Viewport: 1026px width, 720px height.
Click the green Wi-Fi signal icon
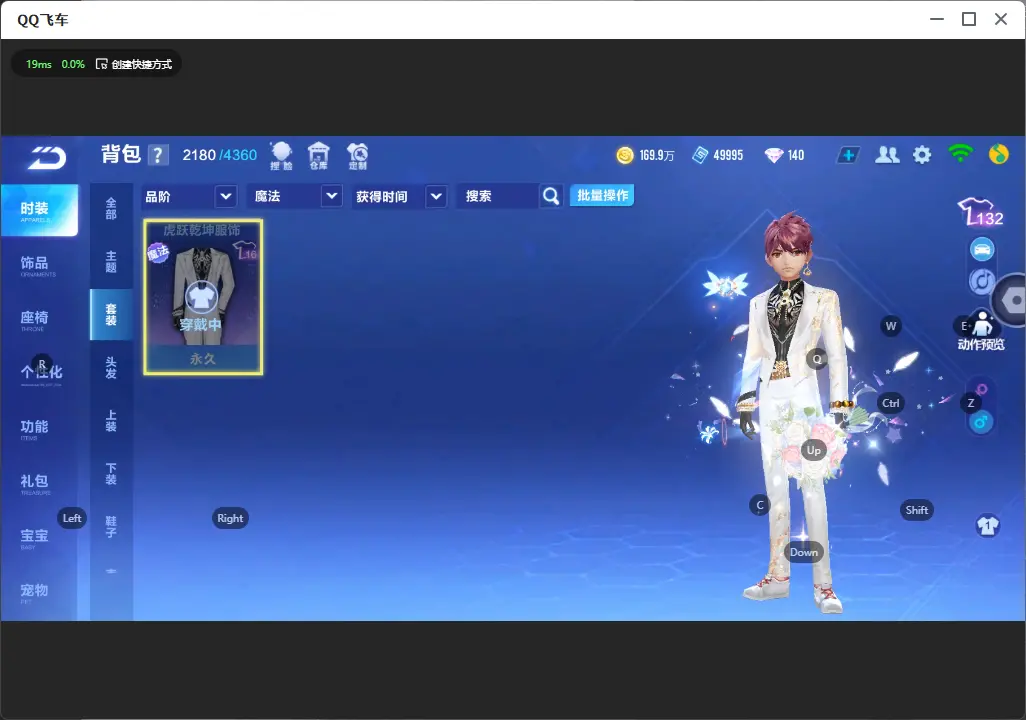tap(960, 154)
